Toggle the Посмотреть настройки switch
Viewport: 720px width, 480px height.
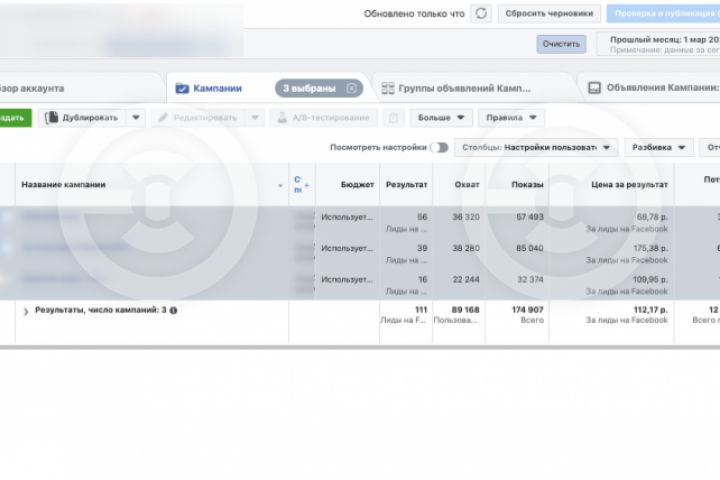pyautogui.click(x=439, y=147)
